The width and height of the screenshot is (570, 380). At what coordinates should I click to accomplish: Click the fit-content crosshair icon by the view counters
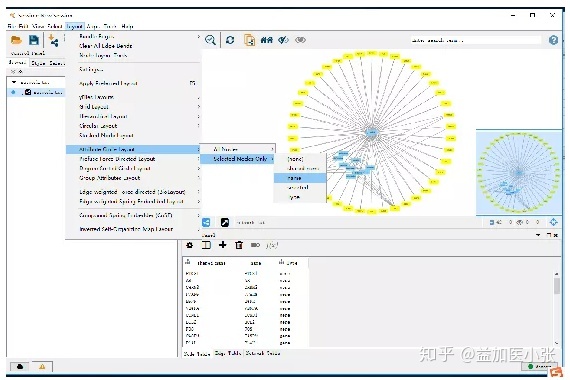[x=553, y=222]
